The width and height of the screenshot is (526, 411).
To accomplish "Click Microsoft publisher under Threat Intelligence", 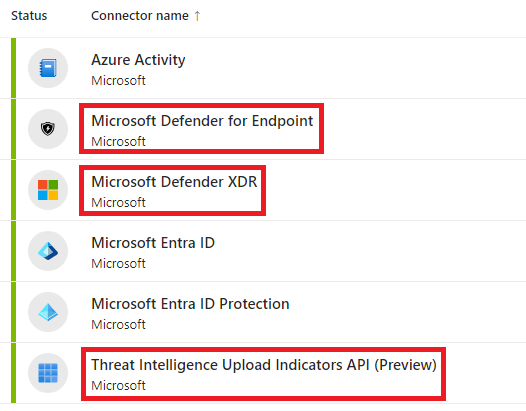I will 118,386.
